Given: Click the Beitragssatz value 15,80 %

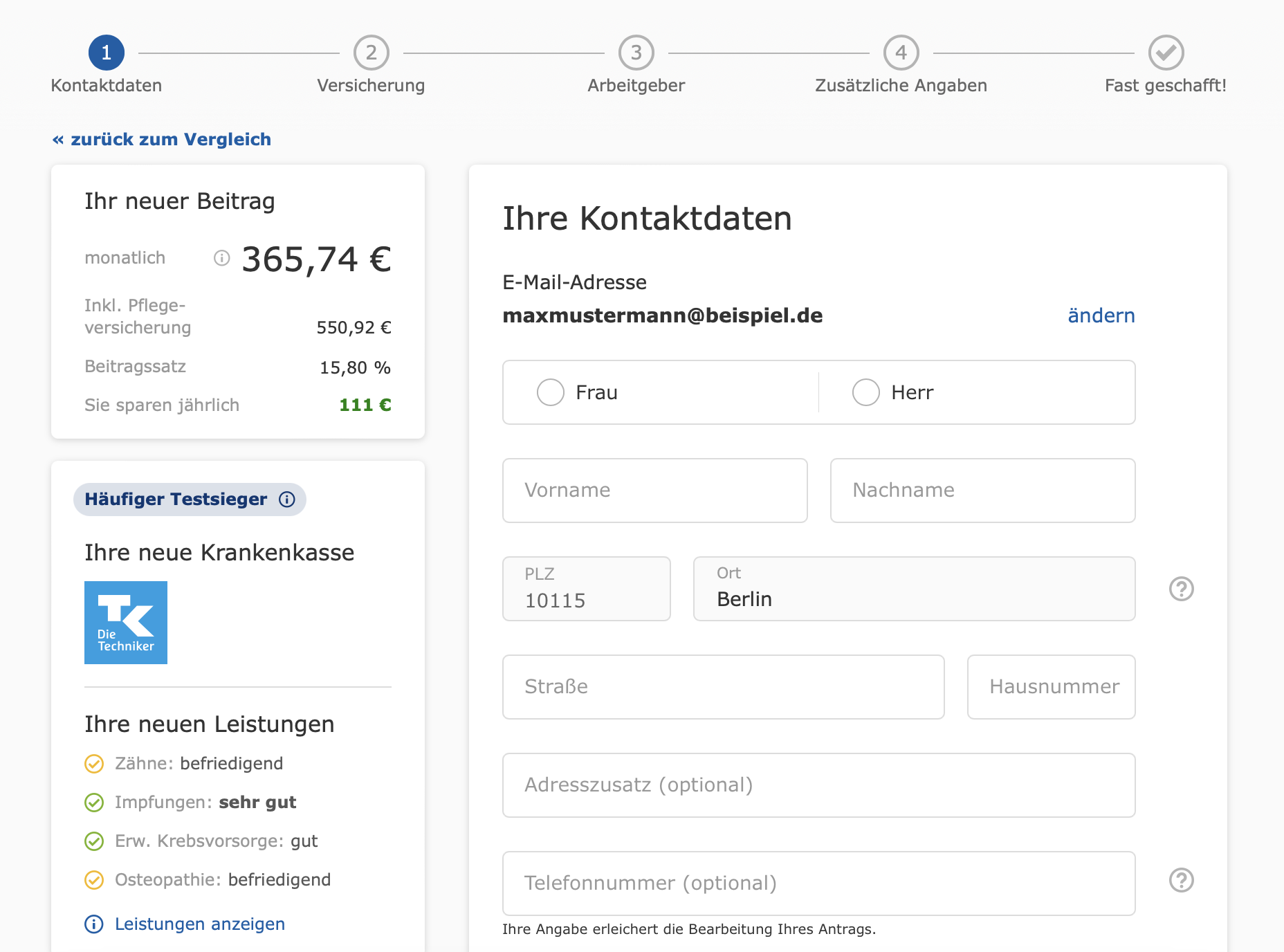Looking at the screenshot, I should pyautogui.click(x=356, y=368).
